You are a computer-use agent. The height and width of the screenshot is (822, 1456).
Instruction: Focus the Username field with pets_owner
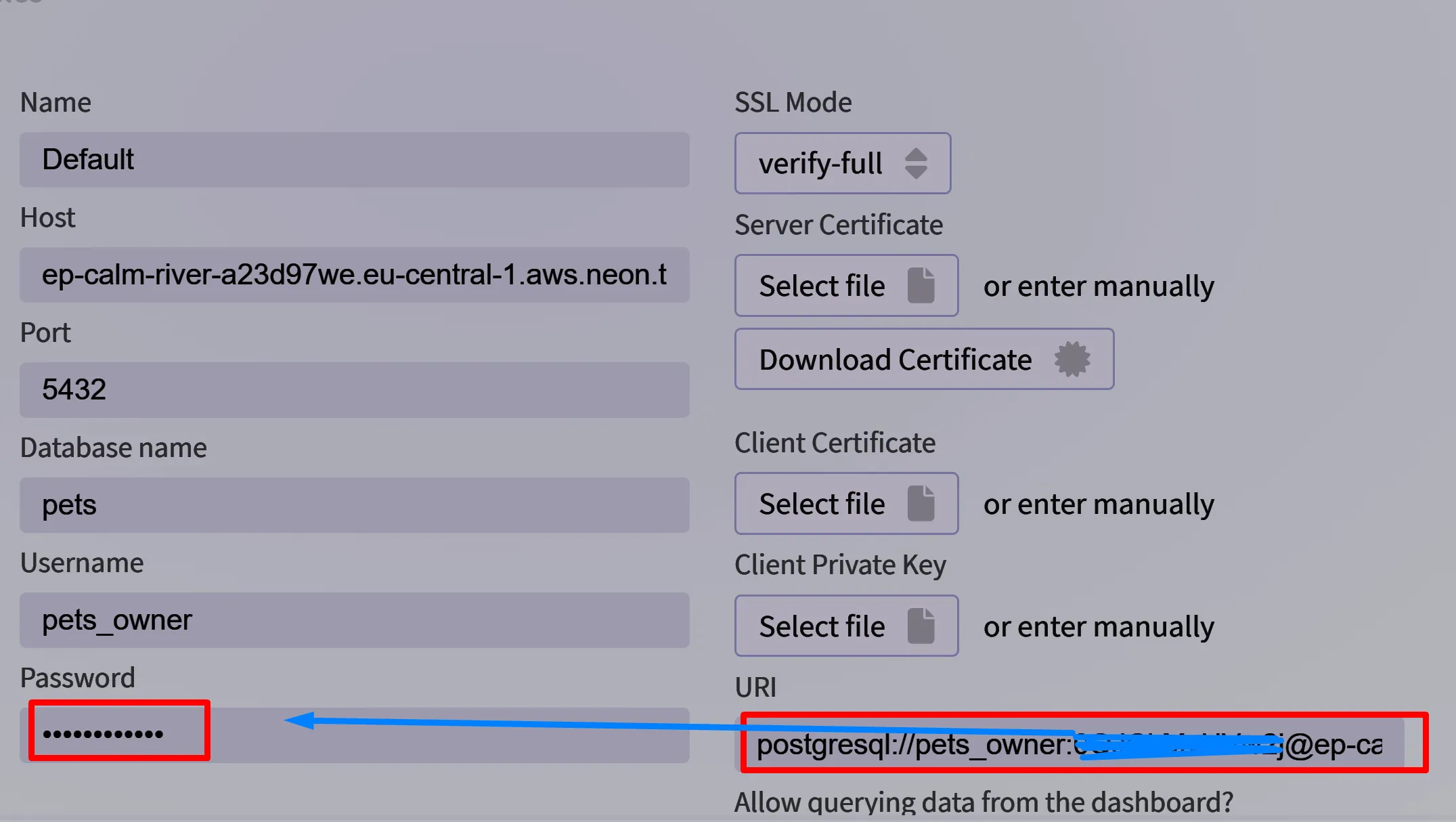click(354, 620)
